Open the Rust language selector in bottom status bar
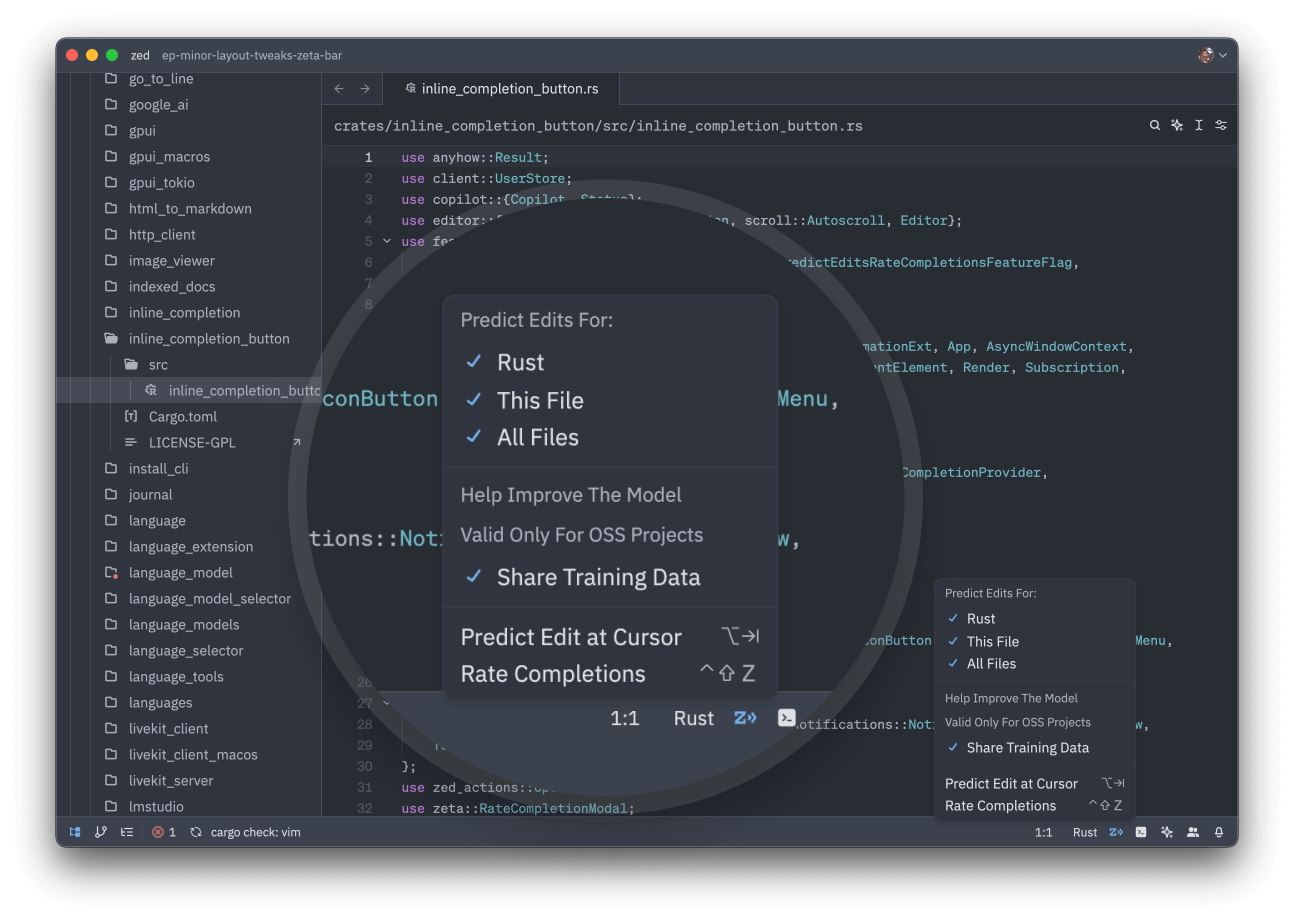Viewport: 1294px width, 921px height. pos(1085,832)
